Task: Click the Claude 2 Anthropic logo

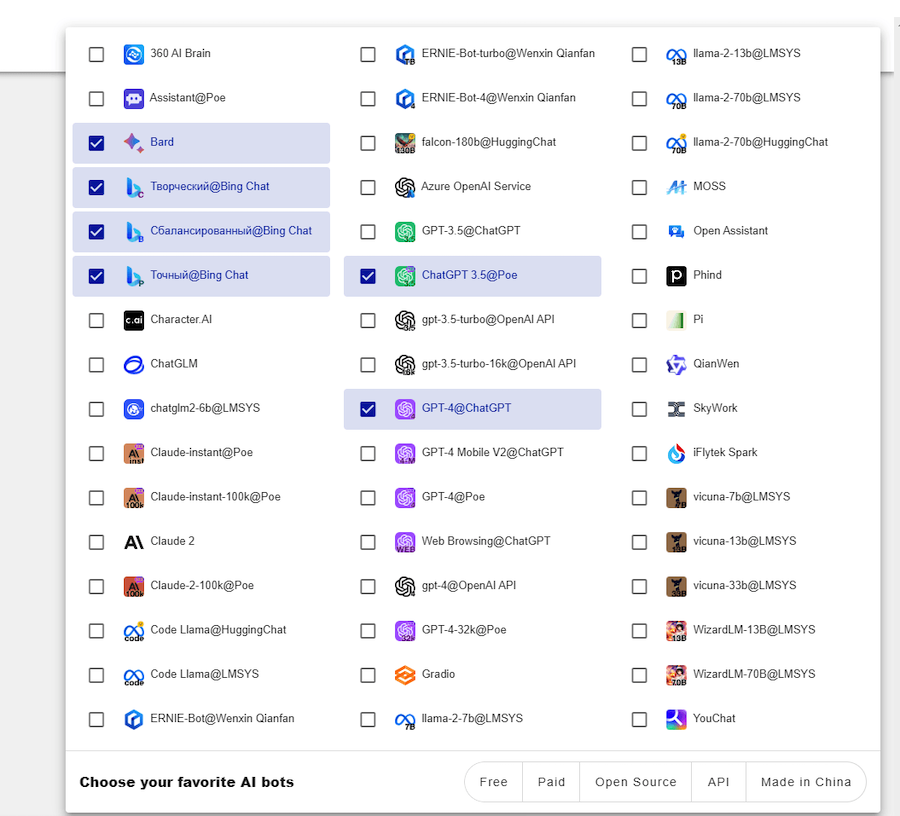Action: click(134, 542)
